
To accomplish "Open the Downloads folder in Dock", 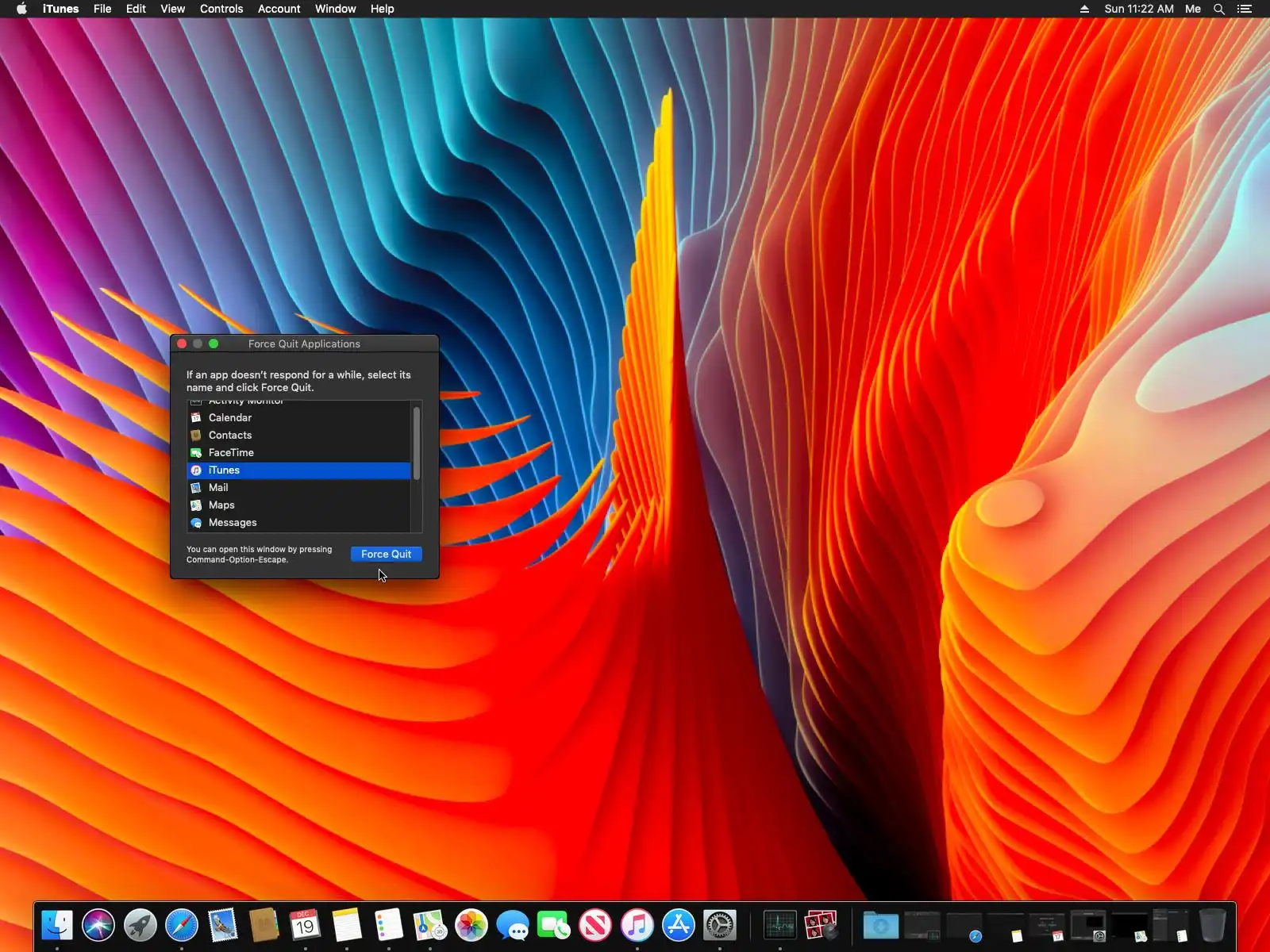I will (x=881, y=925).
